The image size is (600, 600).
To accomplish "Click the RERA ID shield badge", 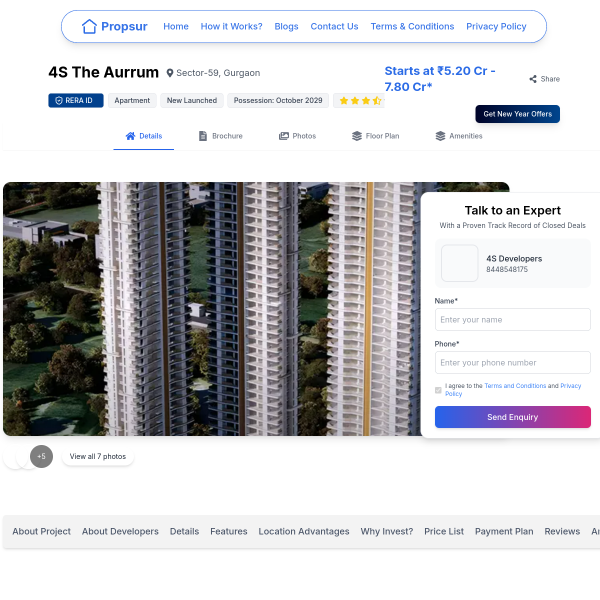I will click(x=76, y=101).
